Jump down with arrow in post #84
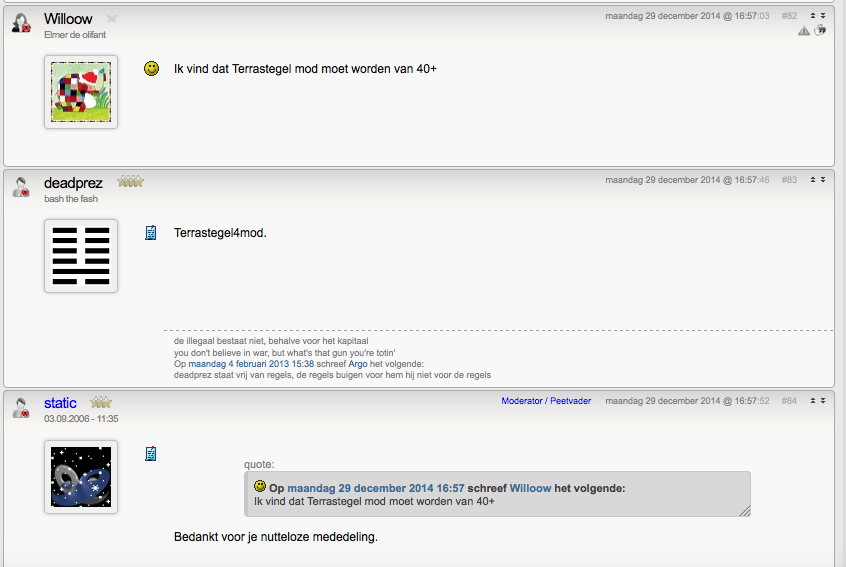The height and width of the screenshot is (567, 846). (823, 401)
